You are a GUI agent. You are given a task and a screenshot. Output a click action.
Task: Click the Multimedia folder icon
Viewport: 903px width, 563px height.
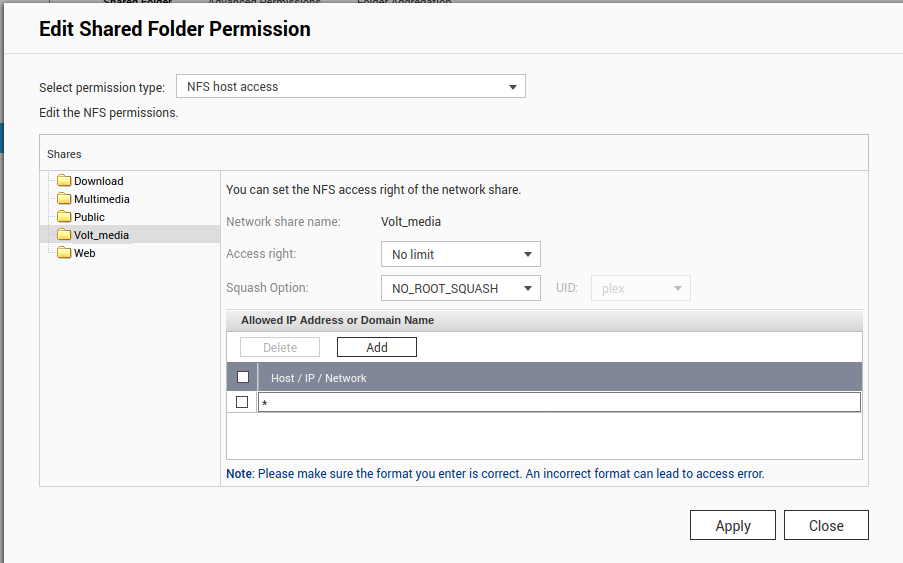[64, 199]
